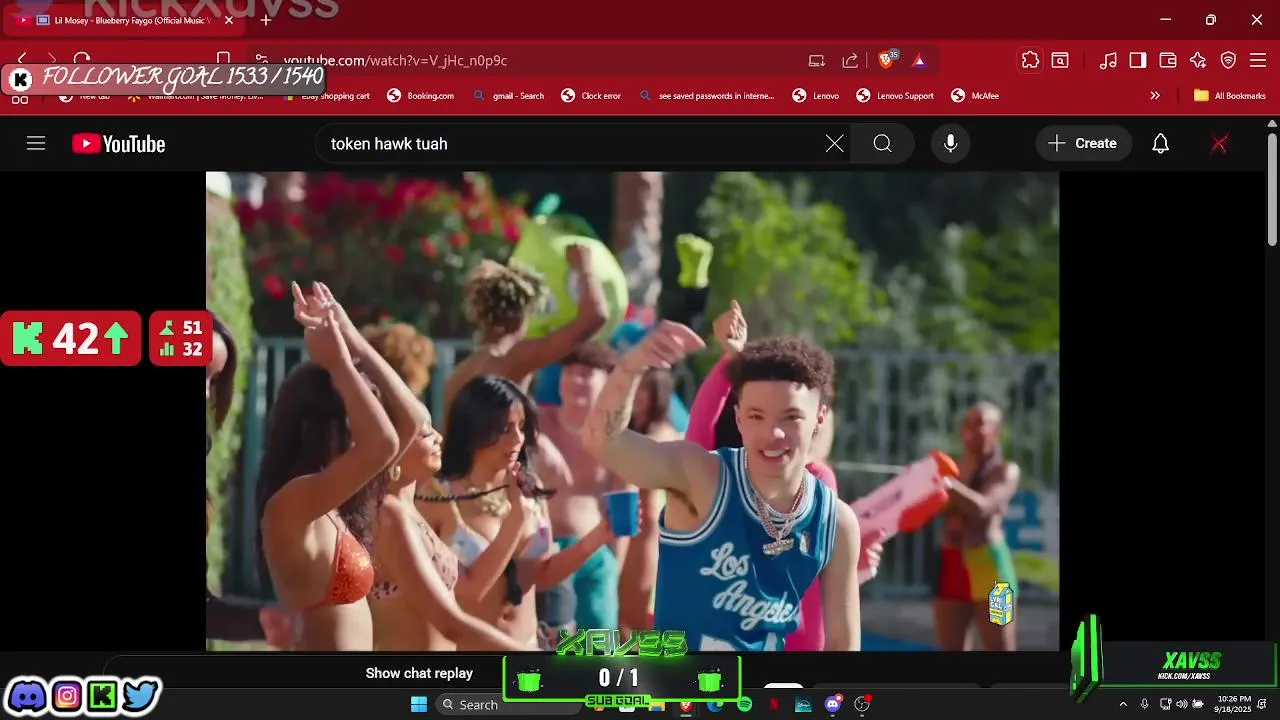The height and width of the screenshot is (720, 1280).
Task: Open the Windows Start menu
Action: click(x=419, y=705)
